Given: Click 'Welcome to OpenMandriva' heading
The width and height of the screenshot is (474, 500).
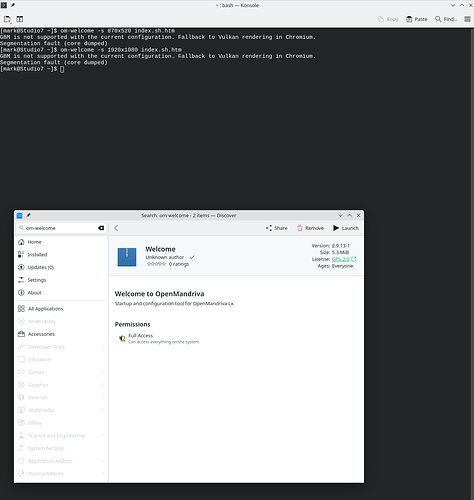Looking at the screenshot, I should tap(159, 294).
